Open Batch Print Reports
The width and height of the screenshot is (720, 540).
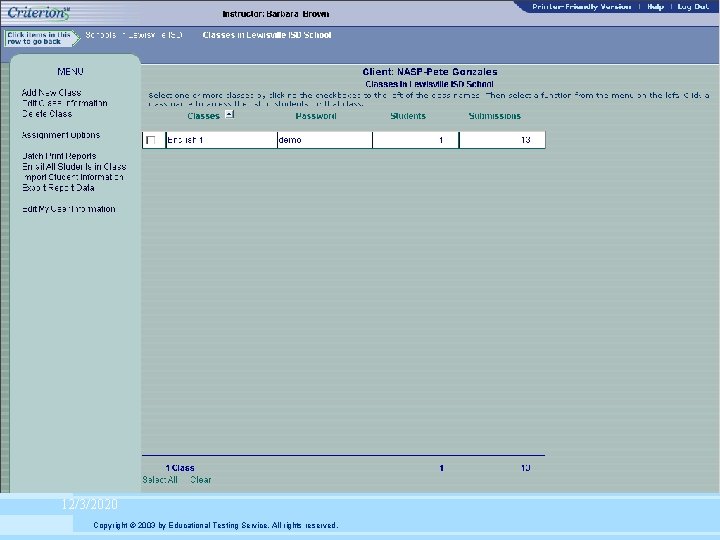pos(59,156)
